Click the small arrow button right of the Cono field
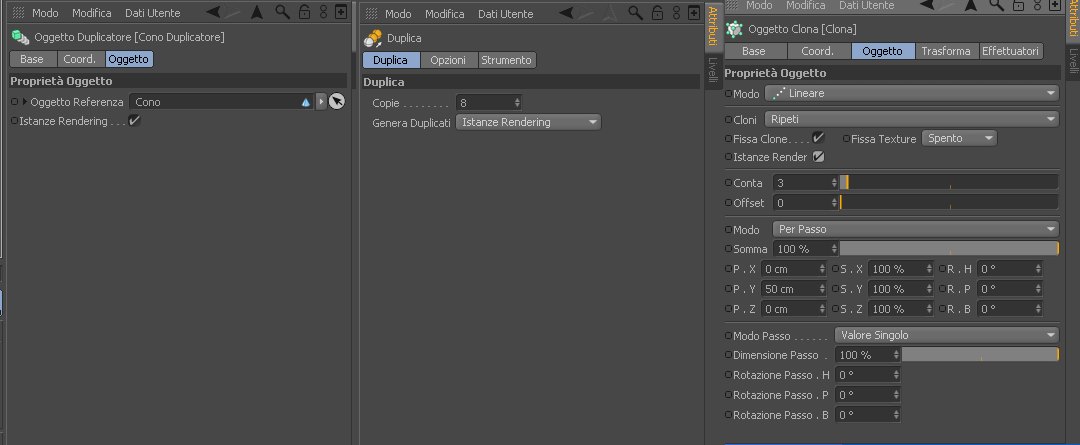The image size is (1080, 445). point(320,102)
